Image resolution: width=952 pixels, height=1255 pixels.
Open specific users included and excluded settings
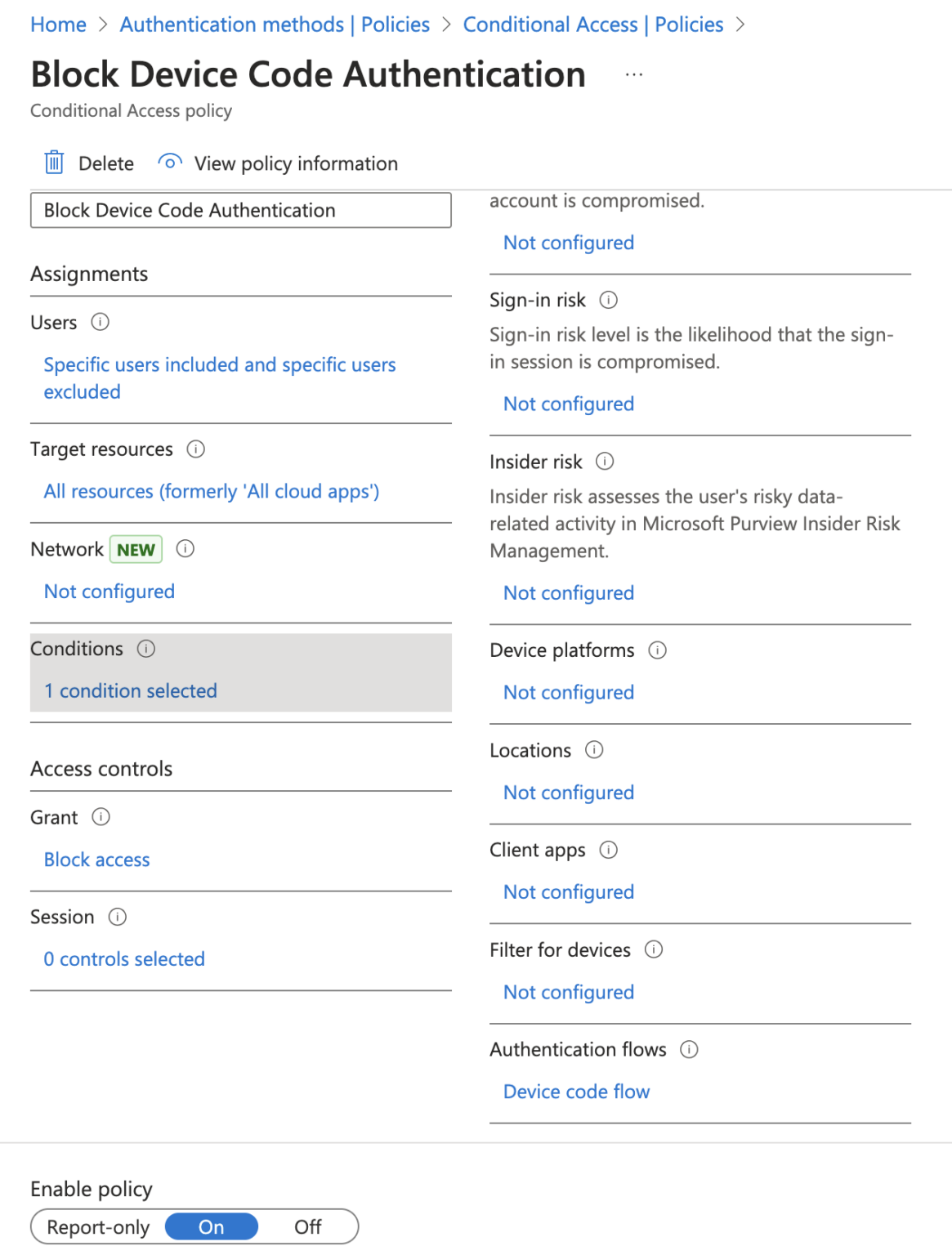click(219, 377)
